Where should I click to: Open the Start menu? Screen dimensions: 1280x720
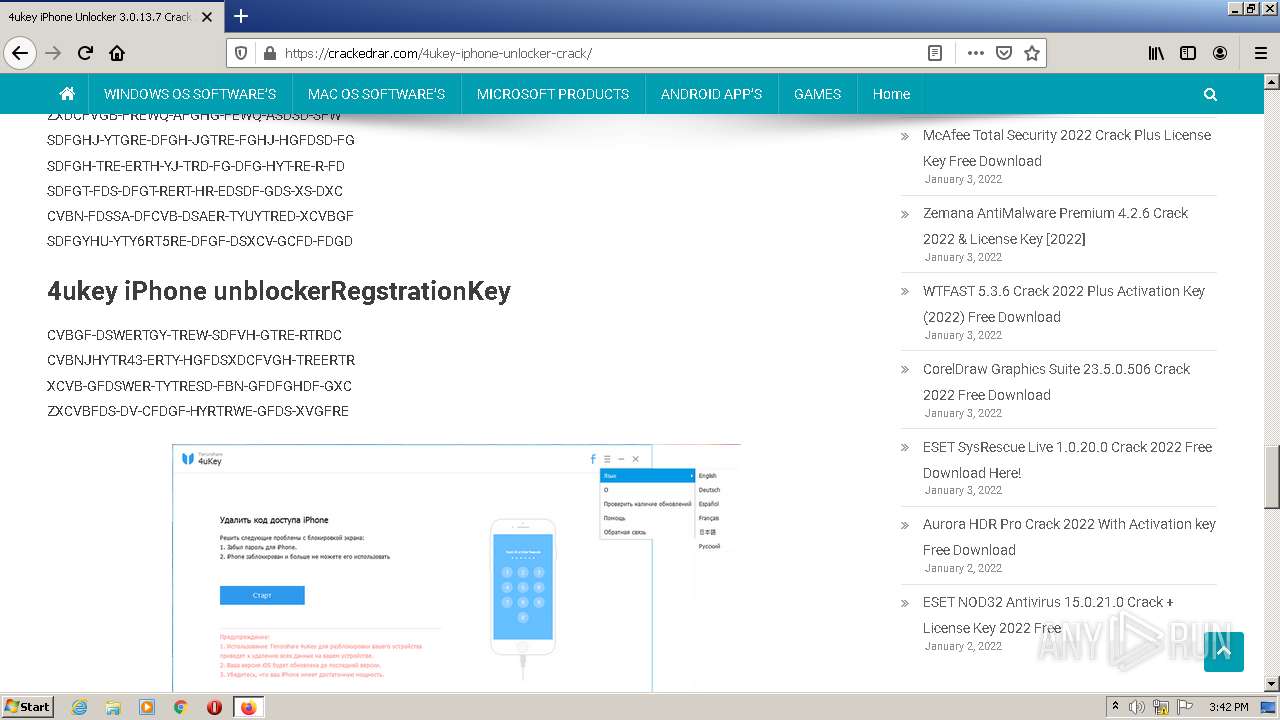[x=27, y=707]
